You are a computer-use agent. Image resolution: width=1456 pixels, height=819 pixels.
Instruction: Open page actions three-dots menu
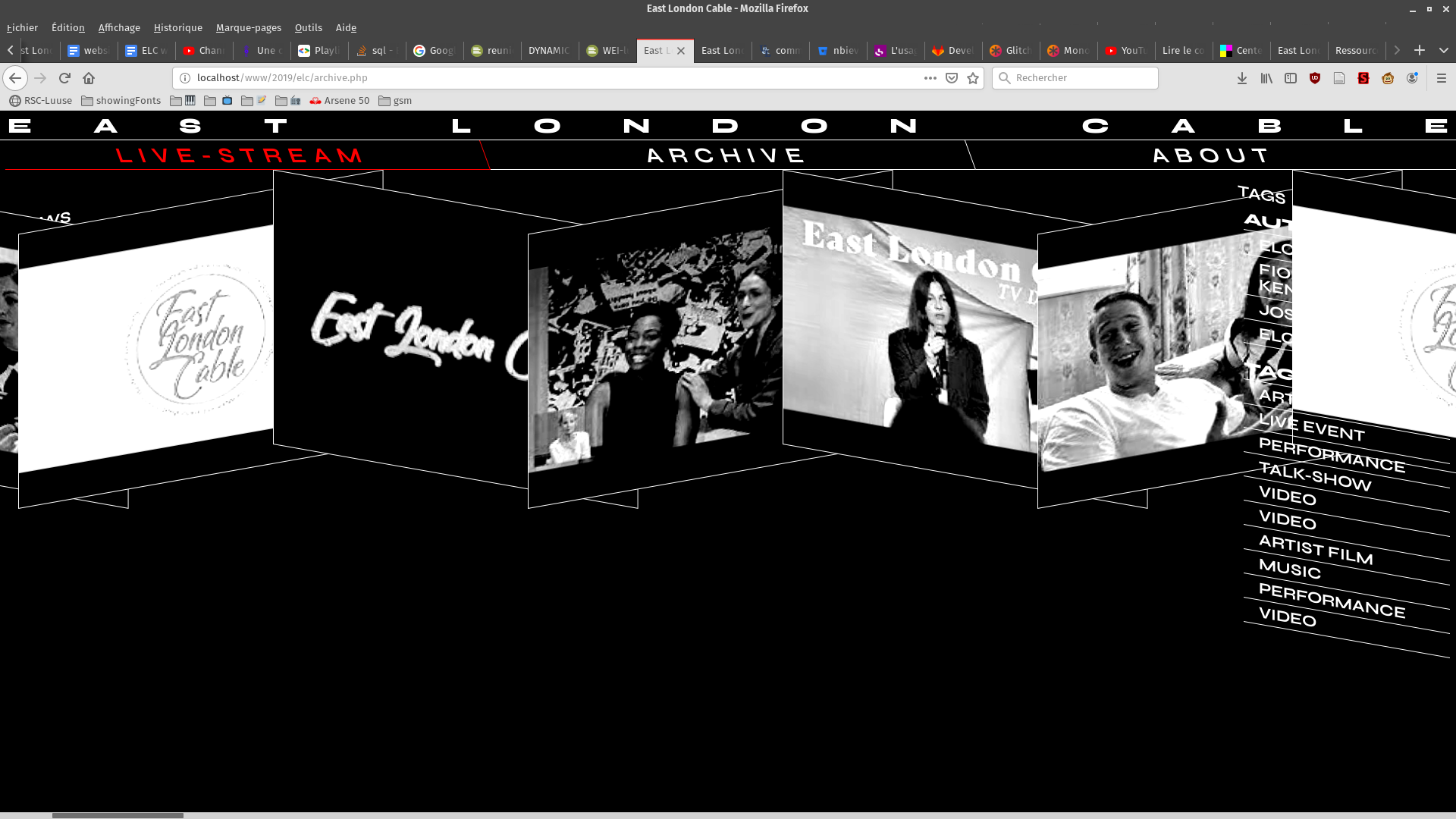click(930, 78)
